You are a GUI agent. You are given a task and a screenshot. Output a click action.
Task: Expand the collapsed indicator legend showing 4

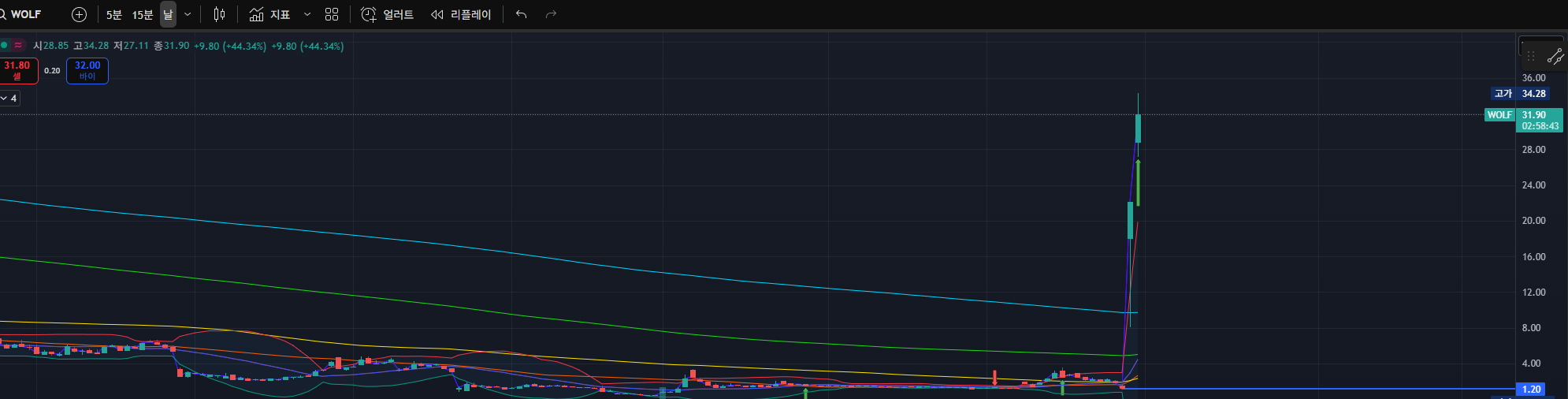[9, 98]
